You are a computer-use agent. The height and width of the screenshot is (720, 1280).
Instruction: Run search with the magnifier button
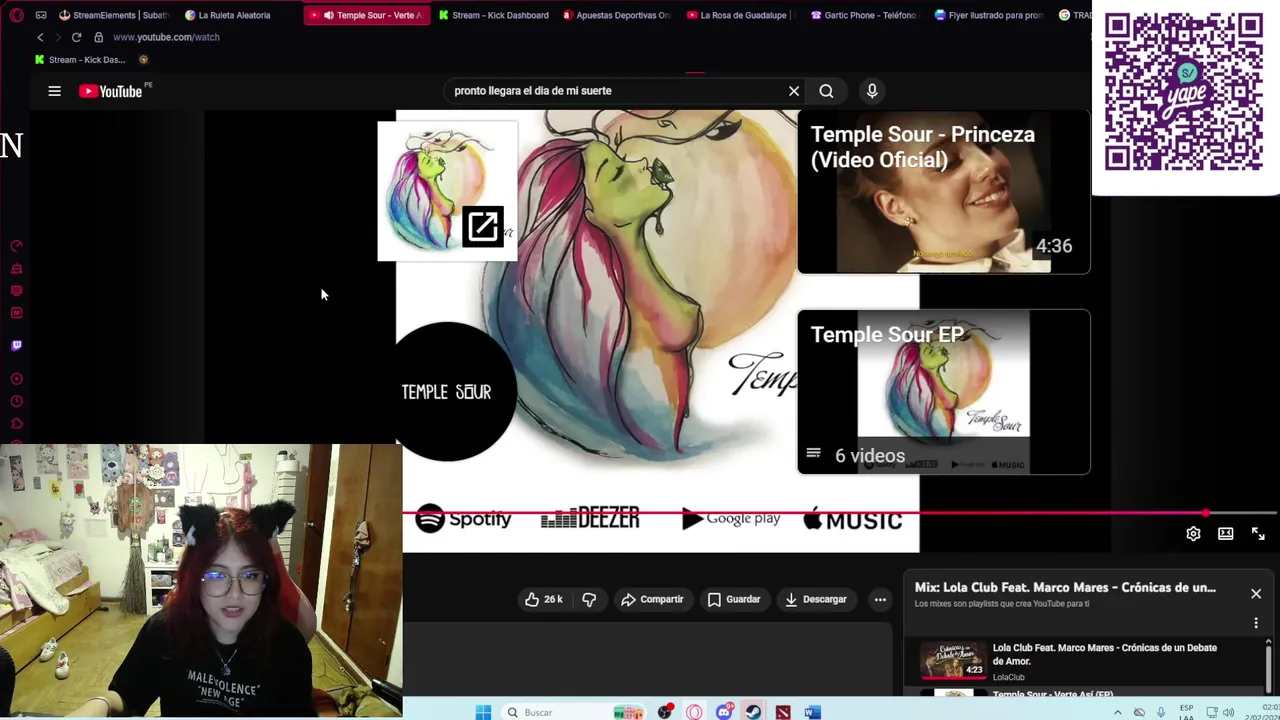pos(826,91)
